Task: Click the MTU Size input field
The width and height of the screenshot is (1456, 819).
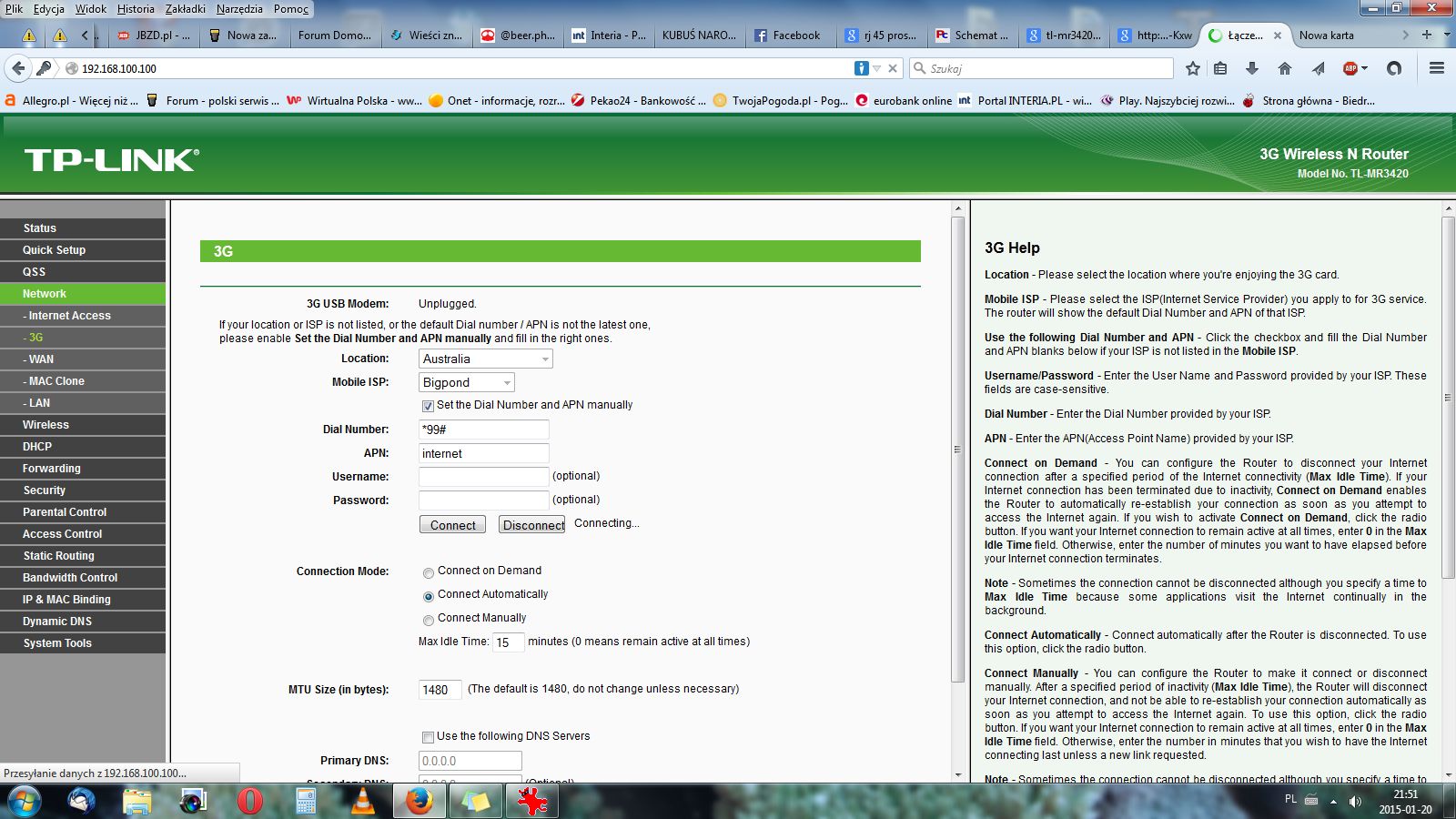Action: (x=440, y=690)
